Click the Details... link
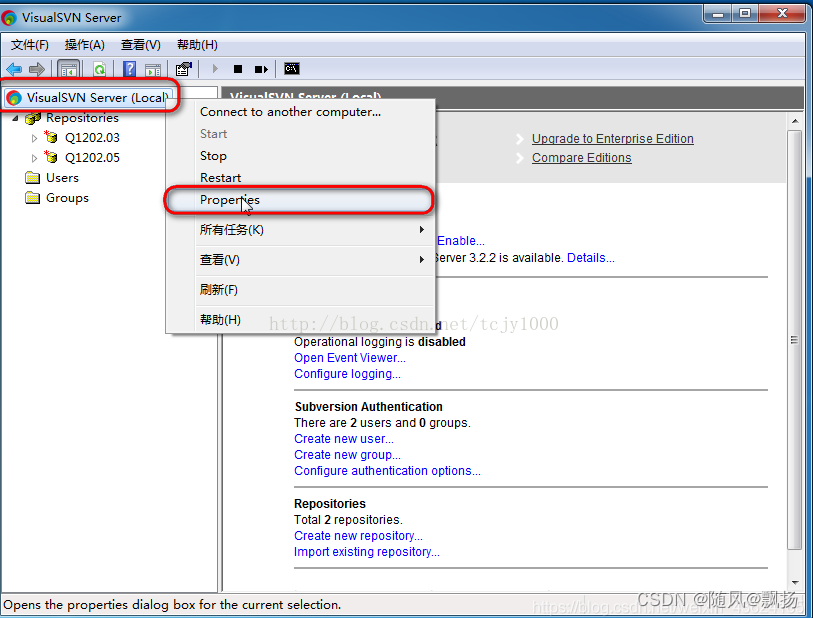The image size is (813, 618). pyautogui.click(x=591, y=258)
